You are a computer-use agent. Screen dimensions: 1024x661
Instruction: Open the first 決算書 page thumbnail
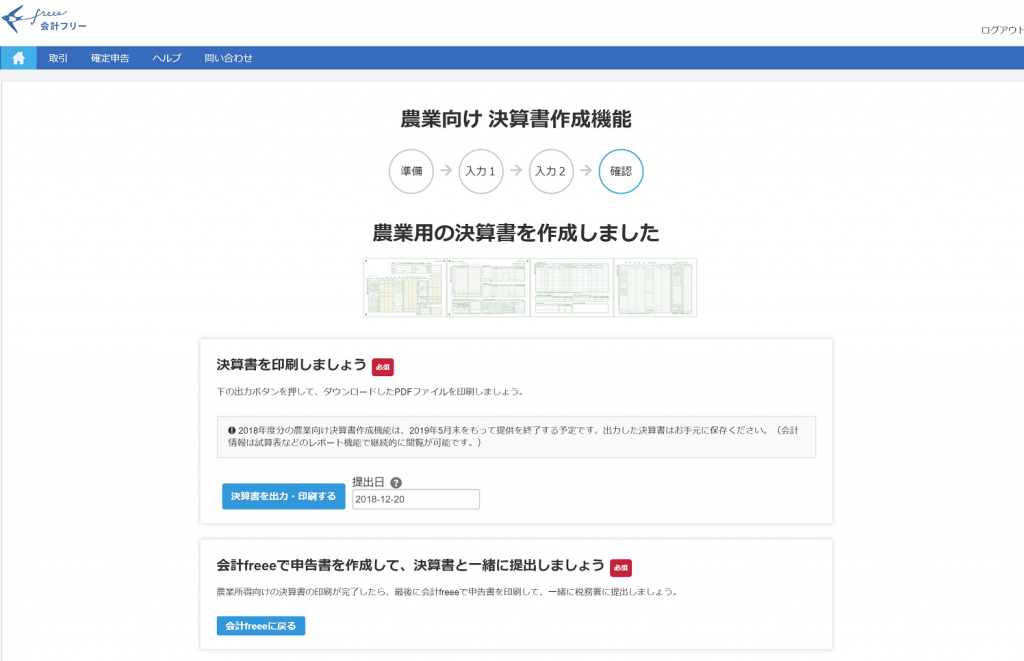click(405, 288)
